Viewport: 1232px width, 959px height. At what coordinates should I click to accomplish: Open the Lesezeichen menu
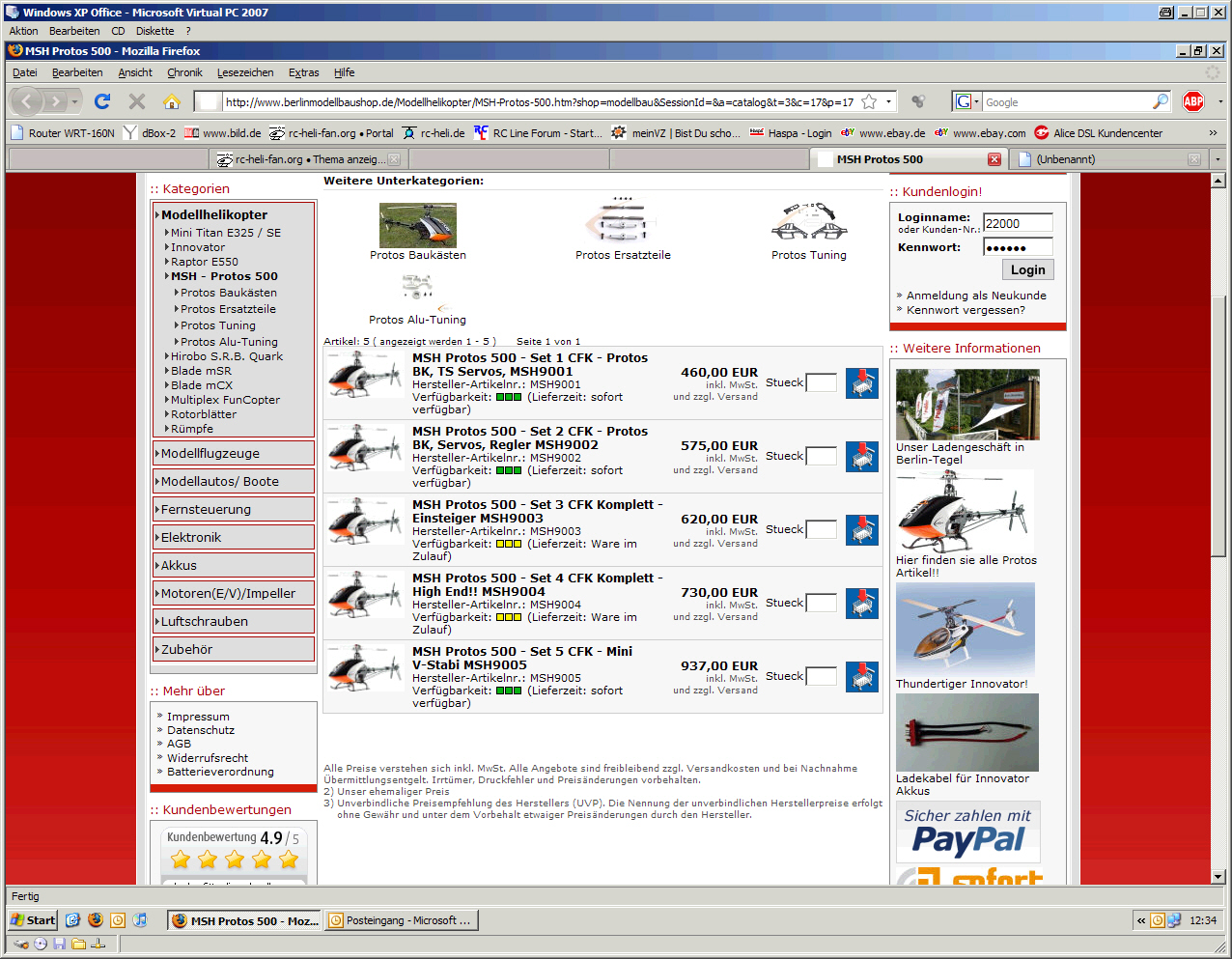245,72
